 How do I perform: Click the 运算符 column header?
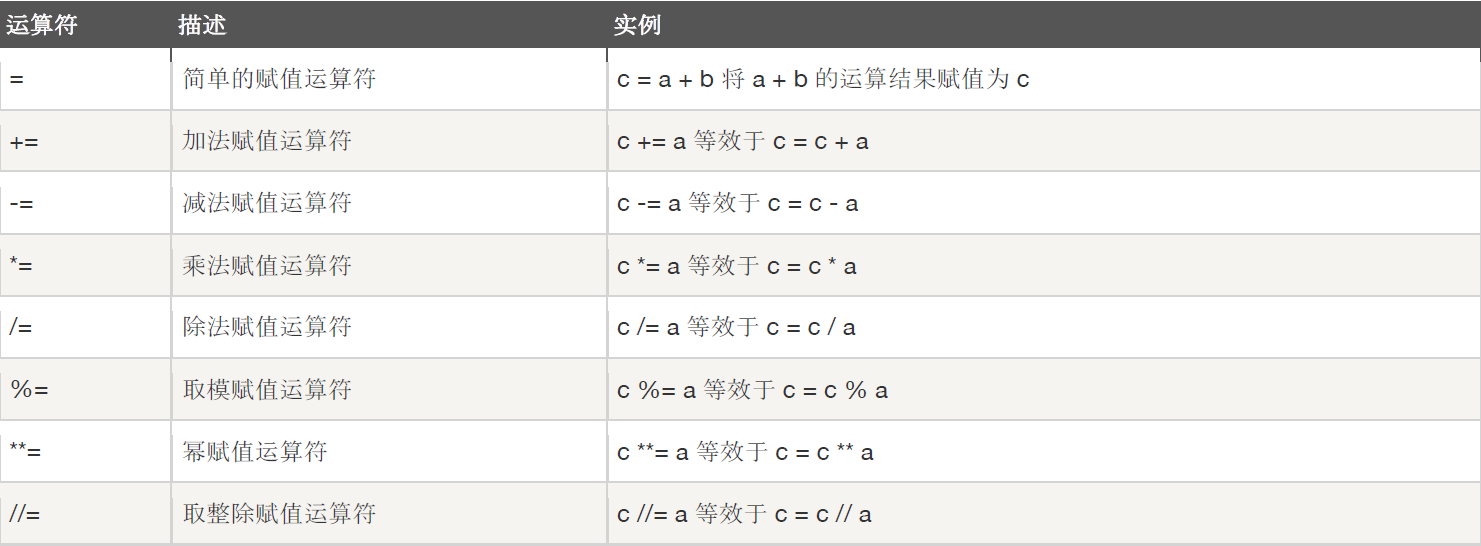tap(42, 25)
